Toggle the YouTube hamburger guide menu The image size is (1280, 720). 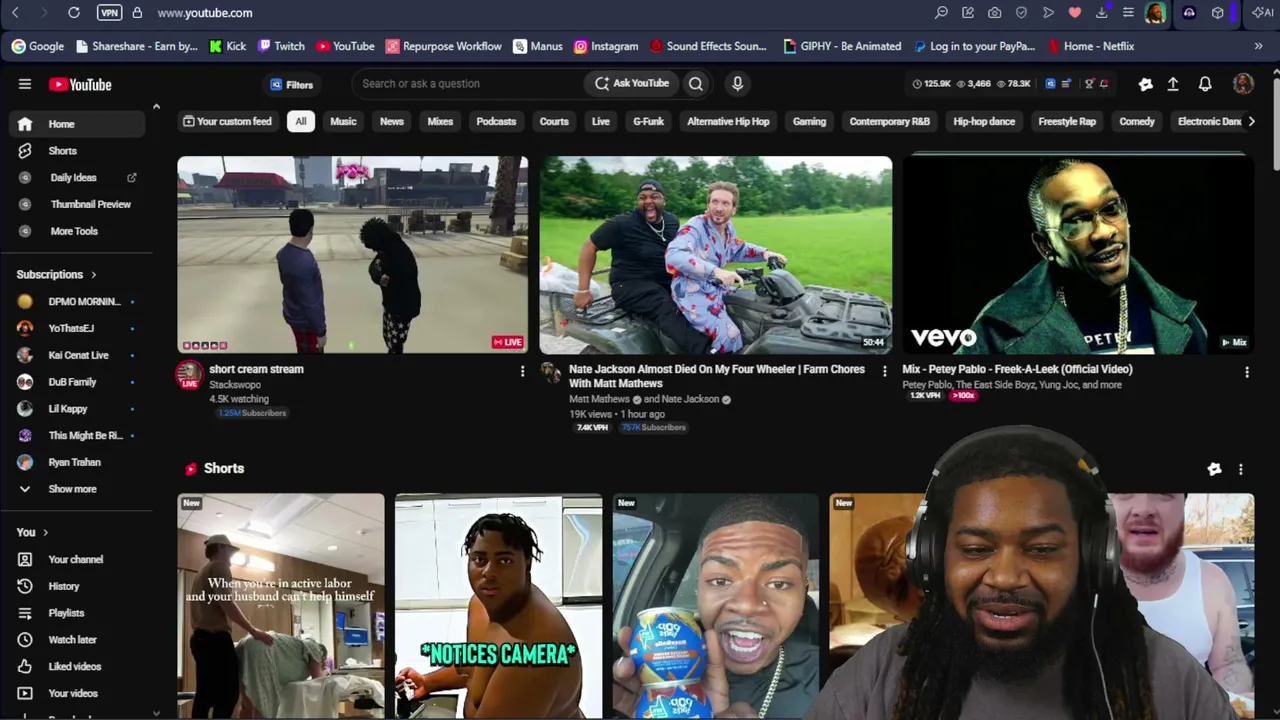click(x=25, y=84)
